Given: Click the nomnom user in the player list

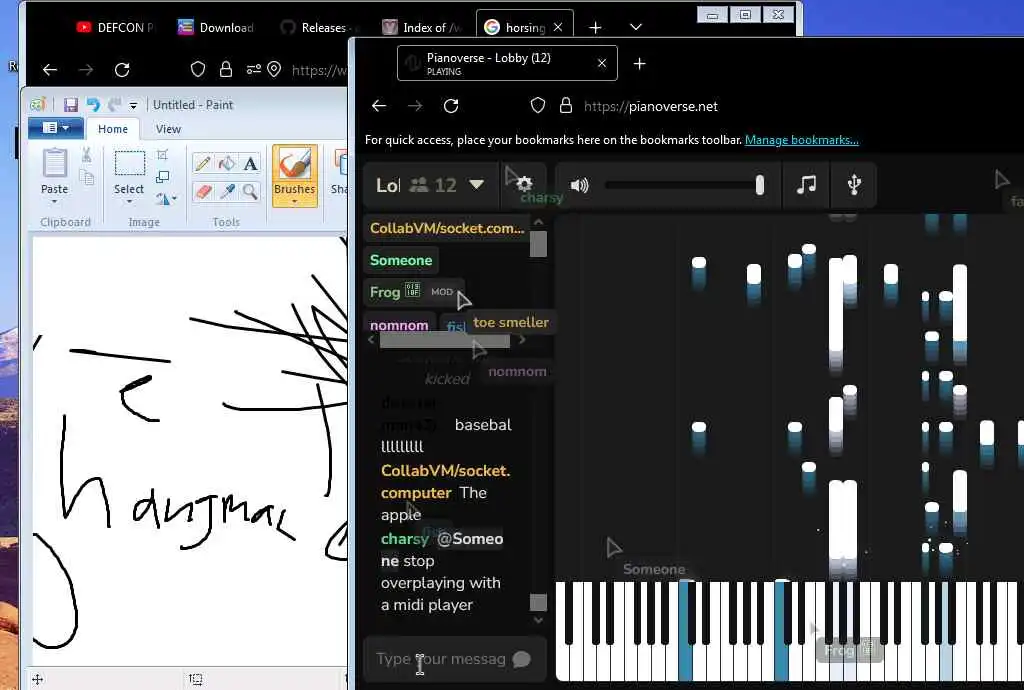Looking at the screenshot, I should click(399, 325).
